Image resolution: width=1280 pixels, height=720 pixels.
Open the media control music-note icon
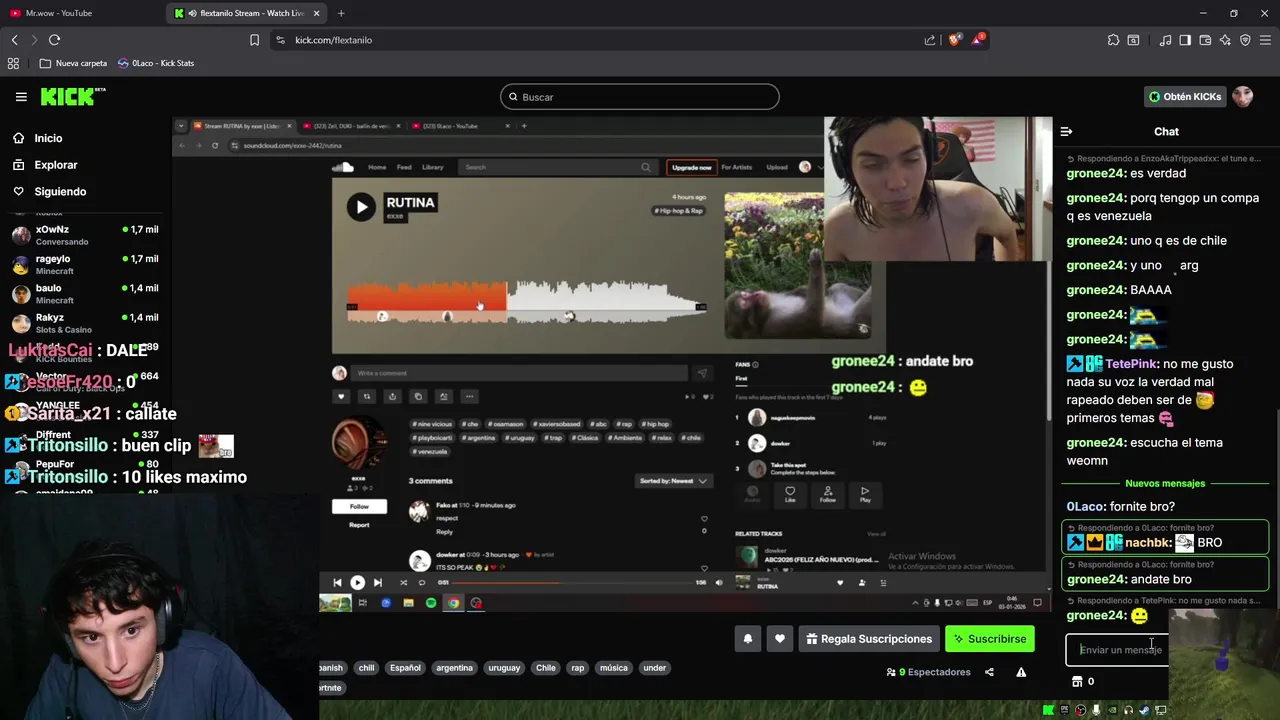click(x=1165, y=40)
